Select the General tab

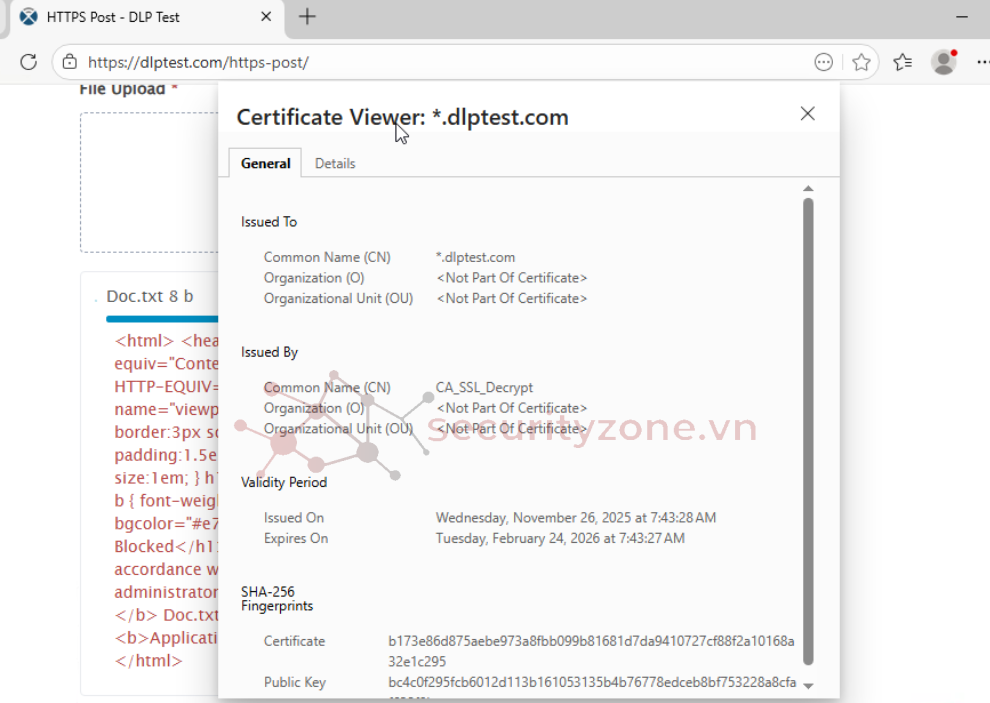point(265,163)
